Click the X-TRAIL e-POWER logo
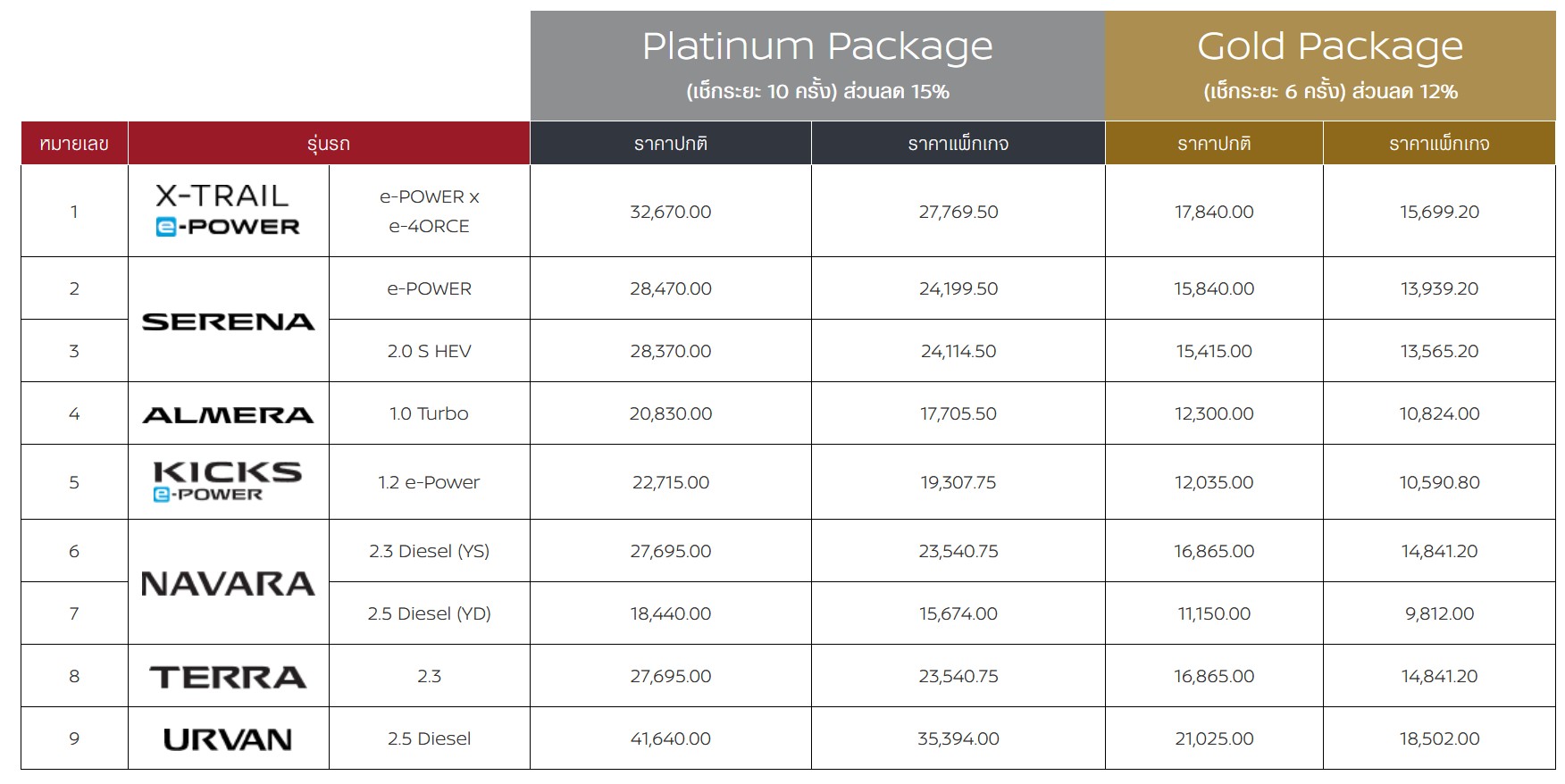The width and height of the screenshot is (1565, 784). coord(228,211)
